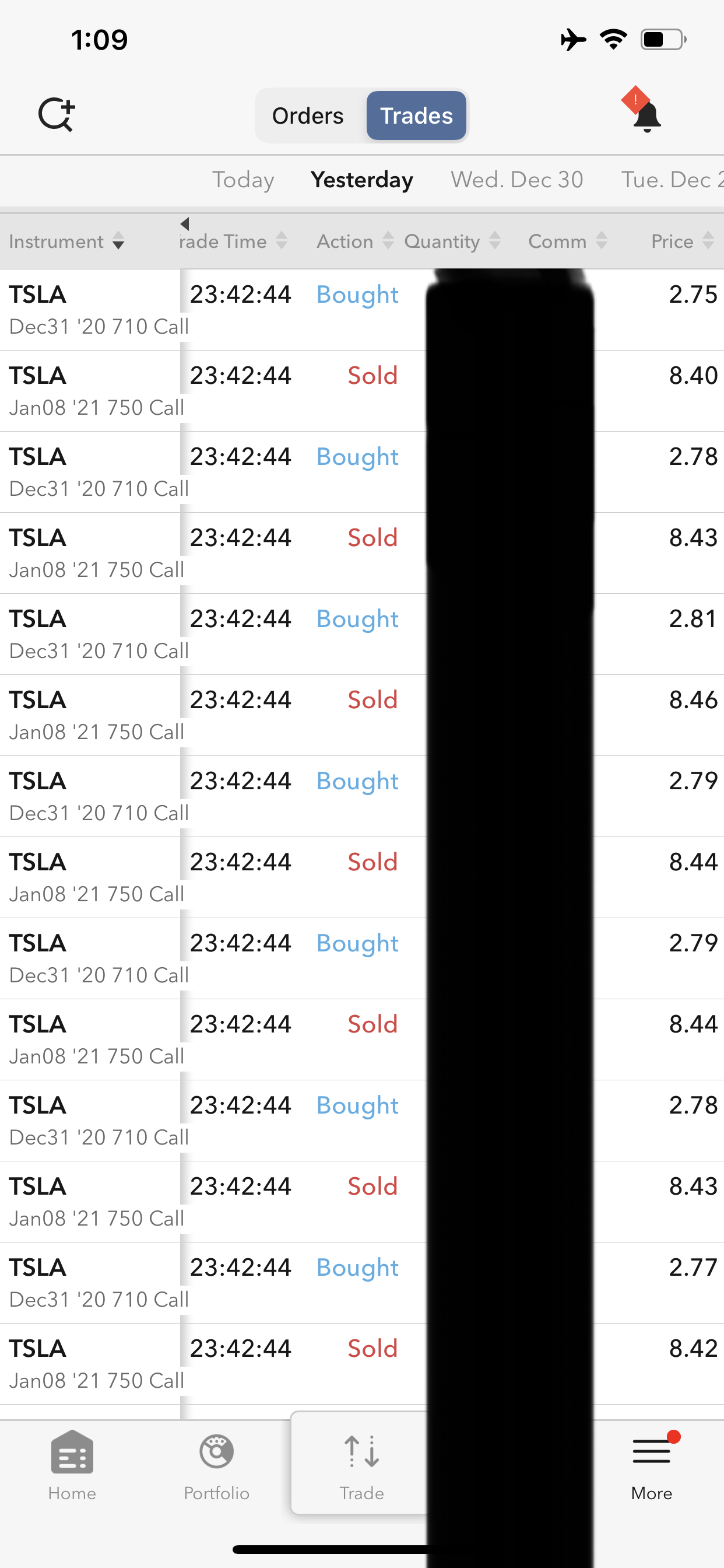Select the Today date tab
The height and width of the screenshot is (1568, 724).
tap(242, 180)
